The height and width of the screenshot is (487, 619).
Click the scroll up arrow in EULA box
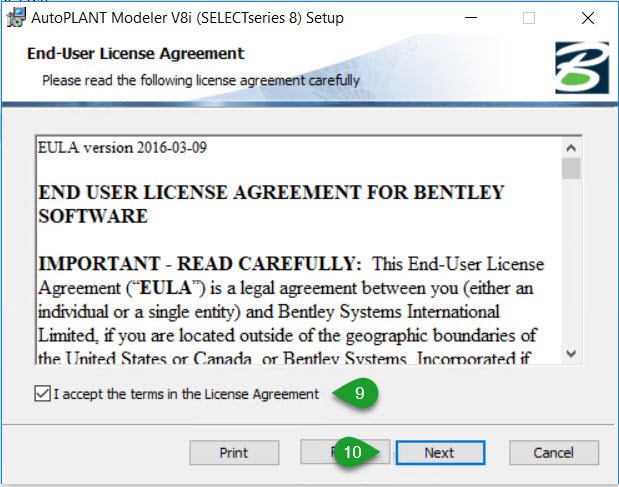pyautogui.click(x=571, y=148)
